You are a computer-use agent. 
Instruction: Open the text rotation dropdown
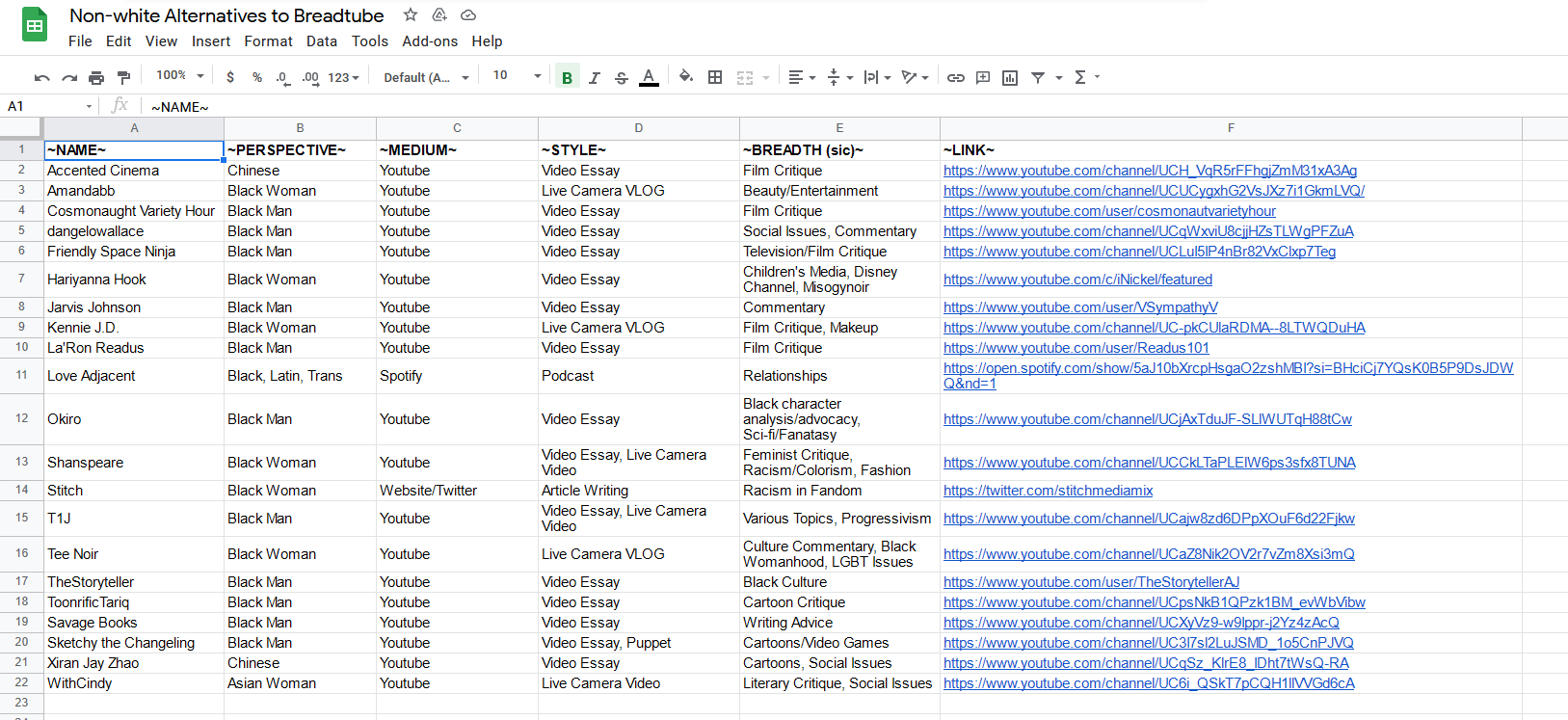(x=915, y=77)
